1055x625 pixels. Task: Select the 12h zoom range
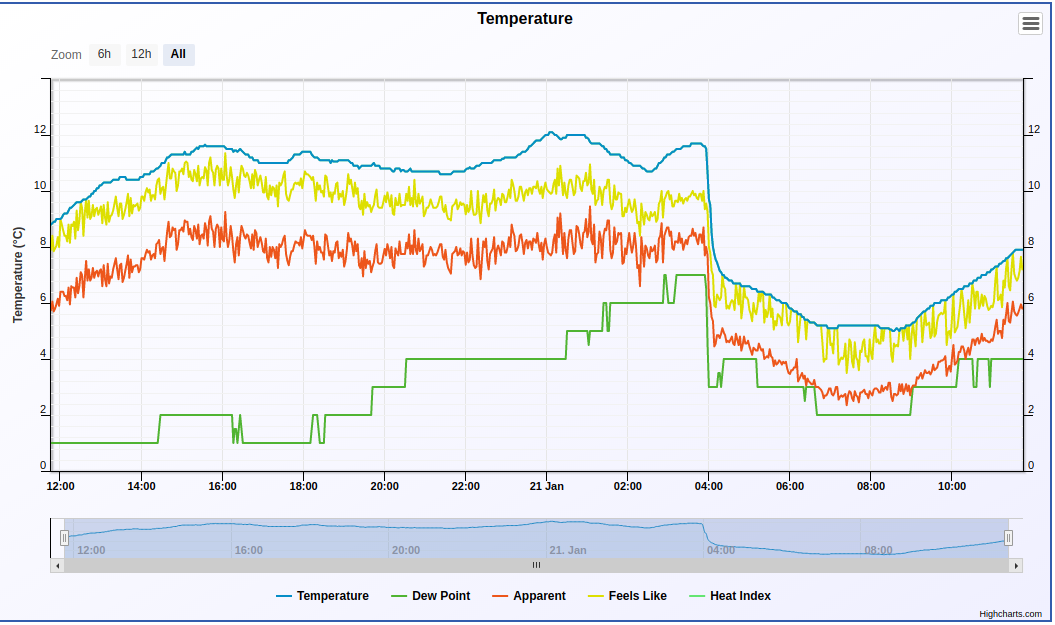[x=141, y=54]
